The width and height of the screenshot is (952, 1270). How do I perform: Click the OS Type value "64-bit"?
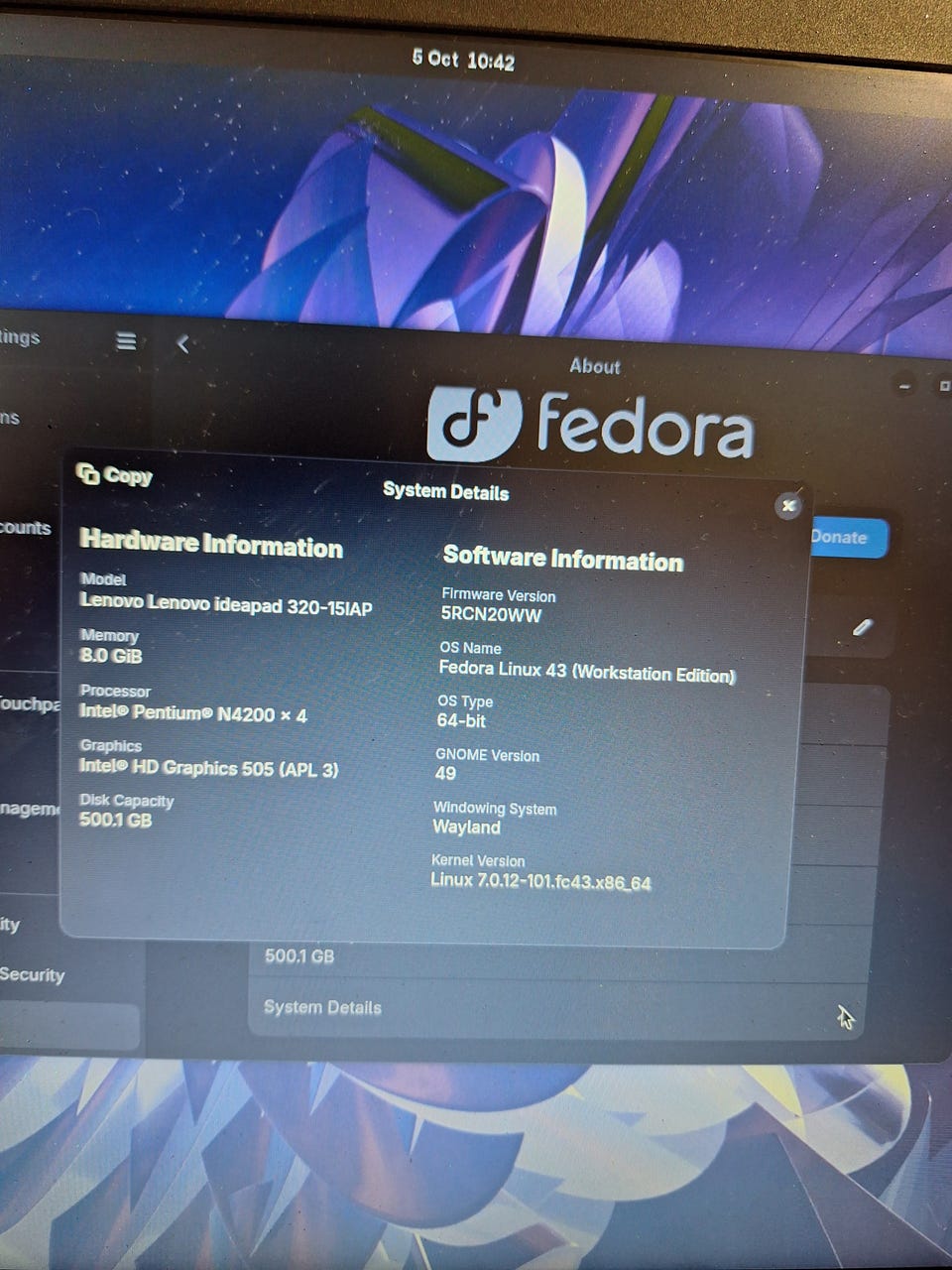pyautogui.click(x=461, y=720)
